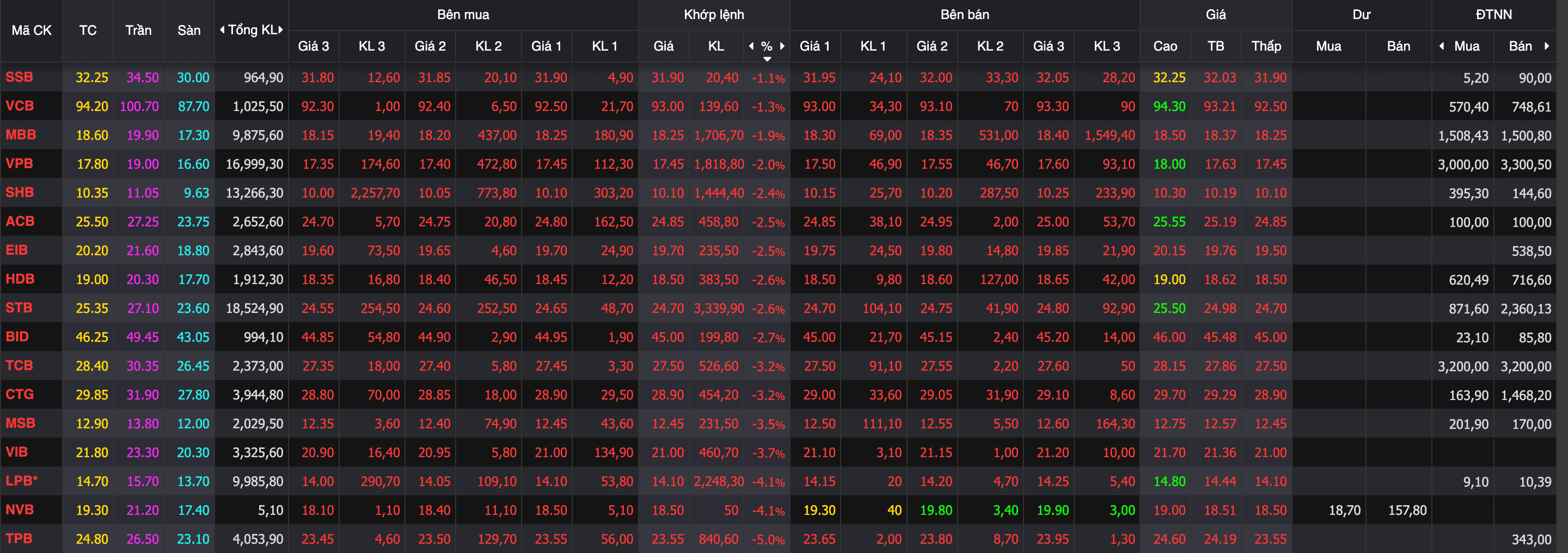Select NVB Dư Bán value 157,80
The height and width of the screenshot is (553, 1568).
[x=1407, y=511]
